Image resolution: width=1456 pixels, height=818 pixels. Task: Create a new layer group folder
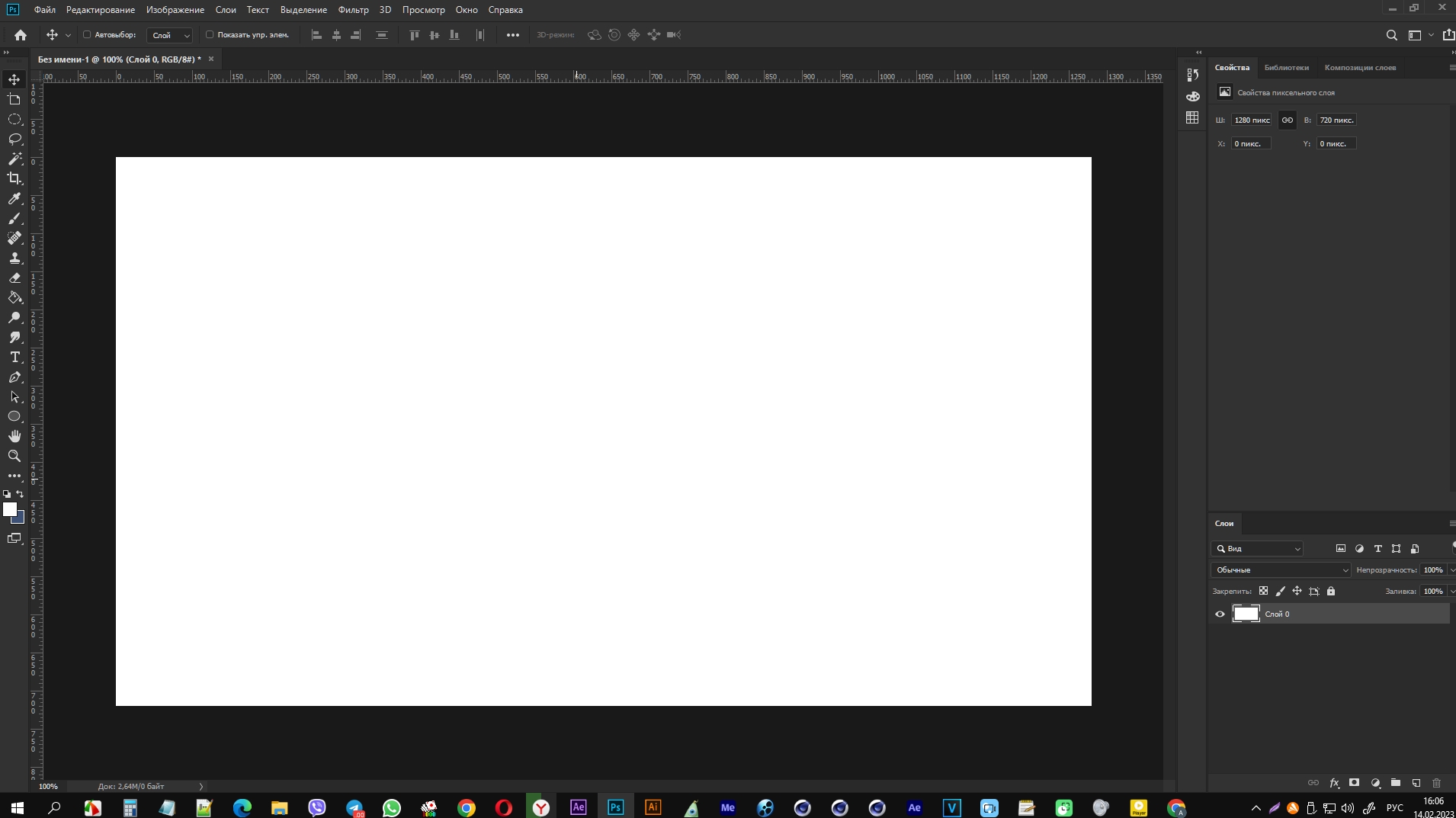click(1396, 783)
